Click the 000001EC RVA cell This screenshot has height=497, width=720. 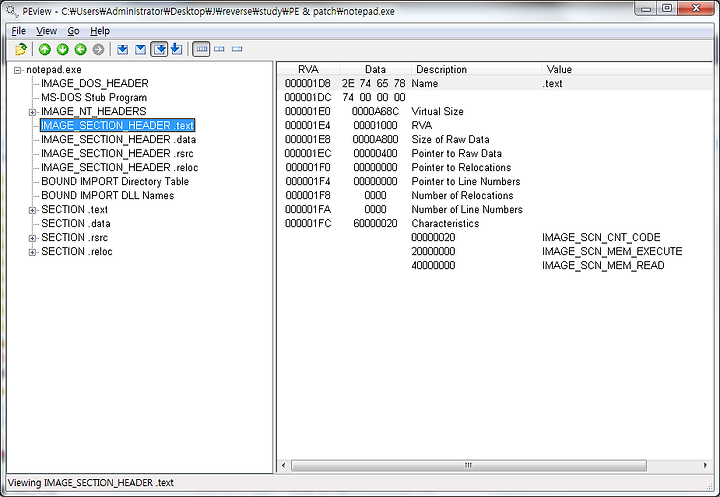pos(308,153)
